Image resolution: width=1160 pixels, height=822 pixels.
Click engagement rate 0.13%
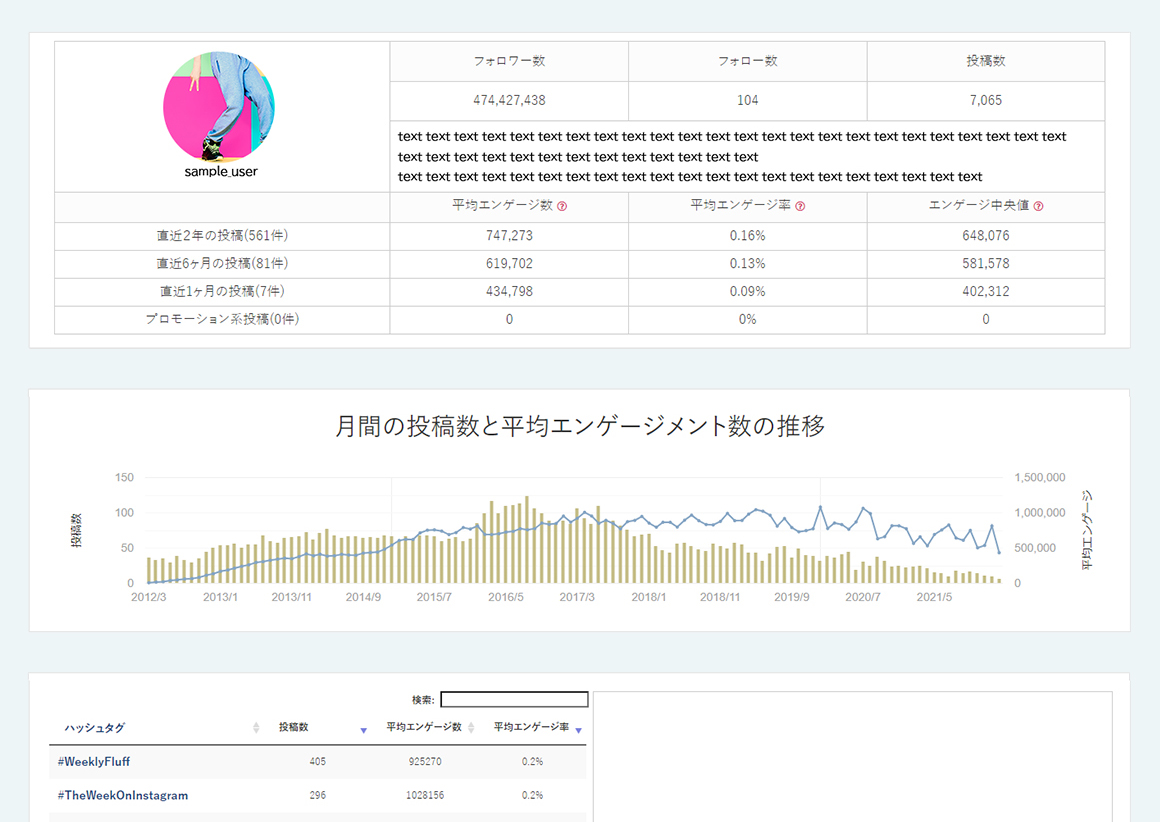point(747,264)
